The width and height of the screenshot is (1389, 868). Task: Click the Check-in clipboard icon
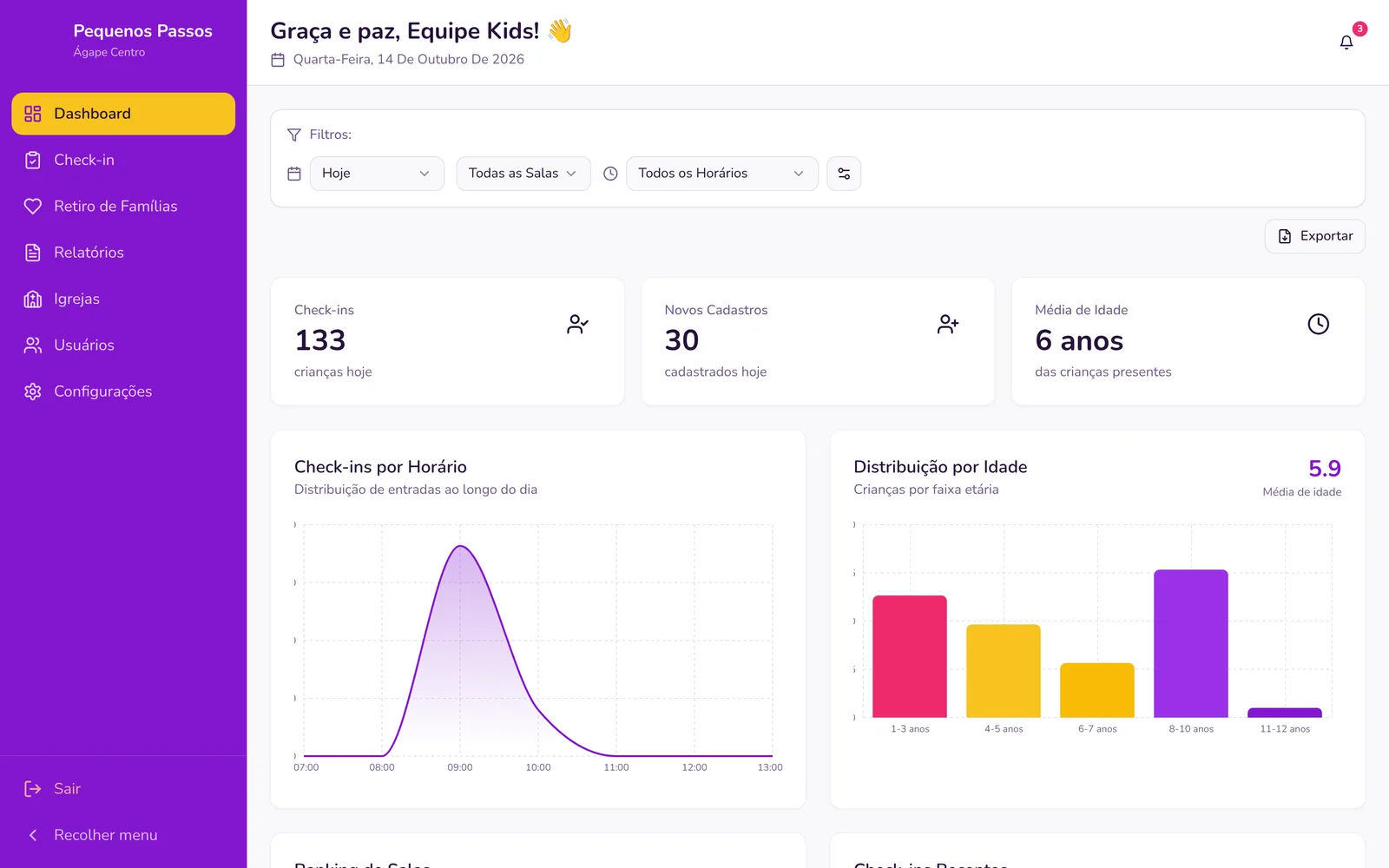tap(33, 160)
